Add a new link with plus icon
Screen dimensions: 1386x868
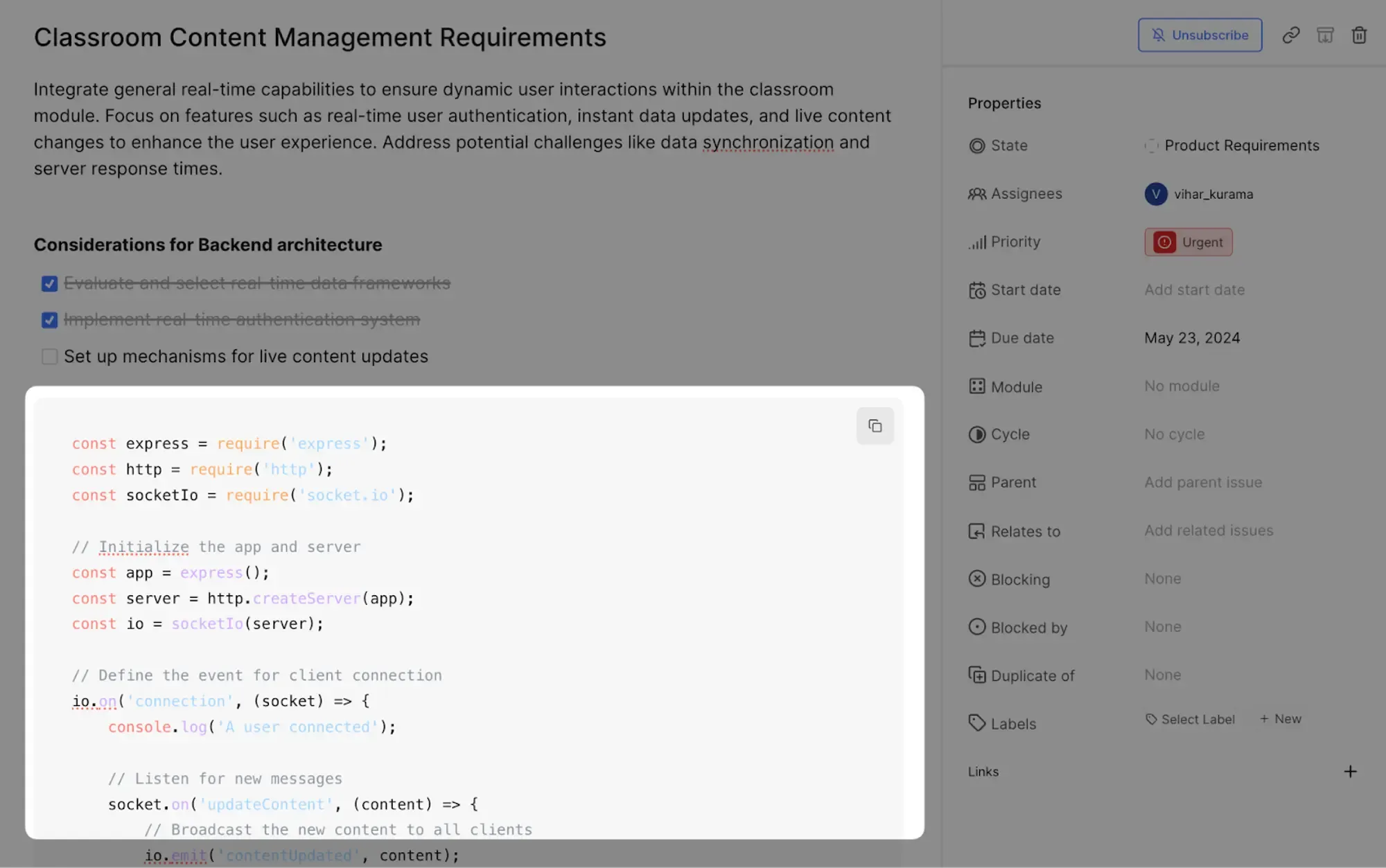click(1350, 771)
